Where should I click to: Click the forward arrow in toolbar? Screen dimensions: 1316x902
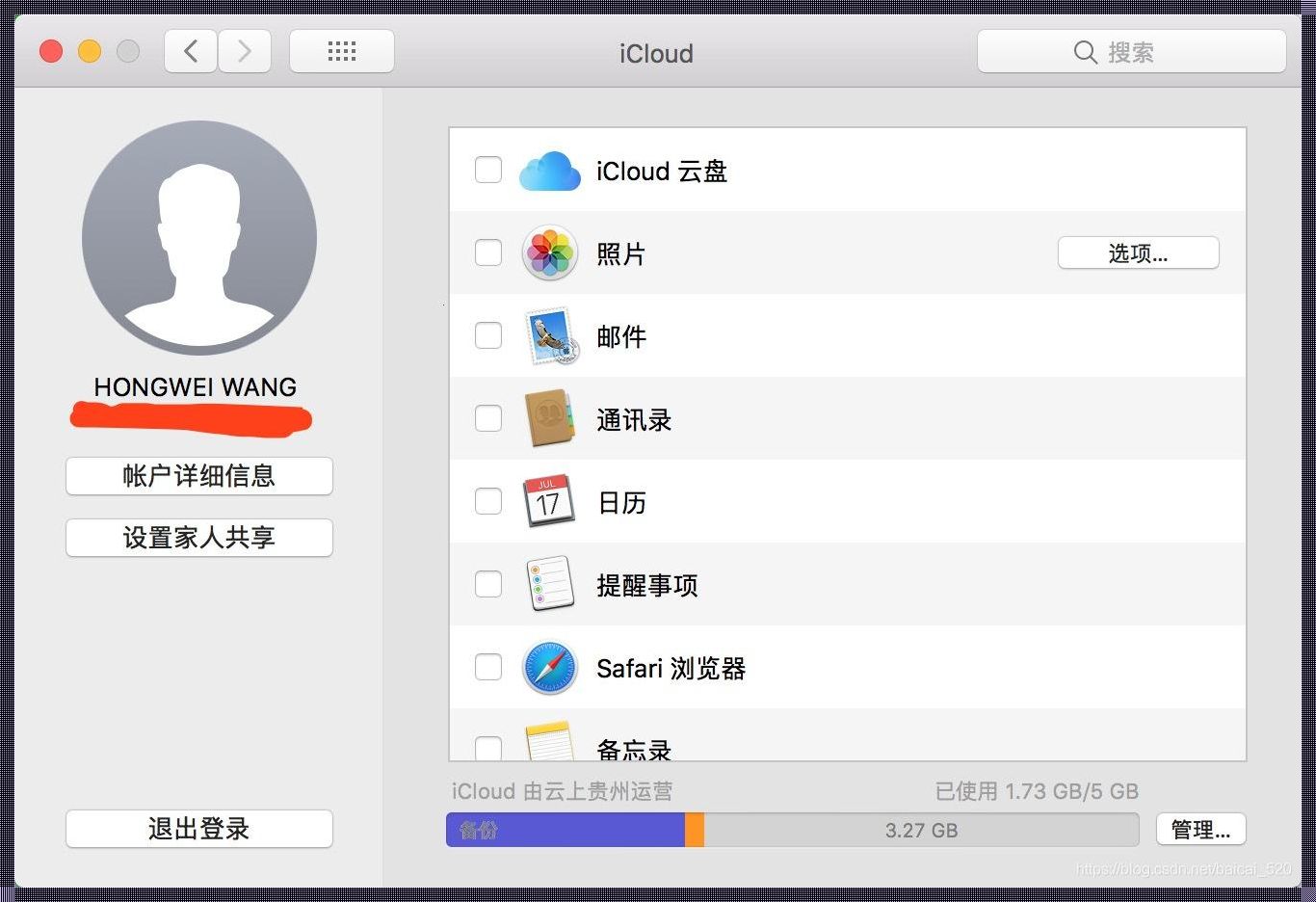tap(245, 51)
